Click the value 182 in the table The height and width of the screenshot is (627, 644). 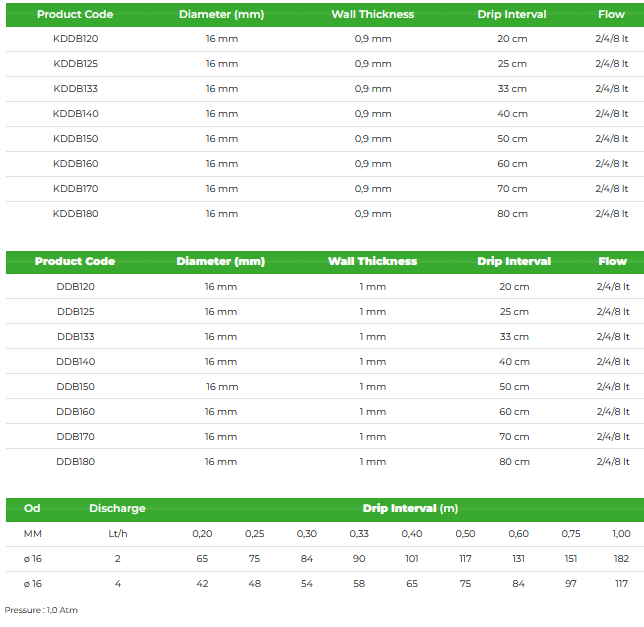[x=621, y=559]
